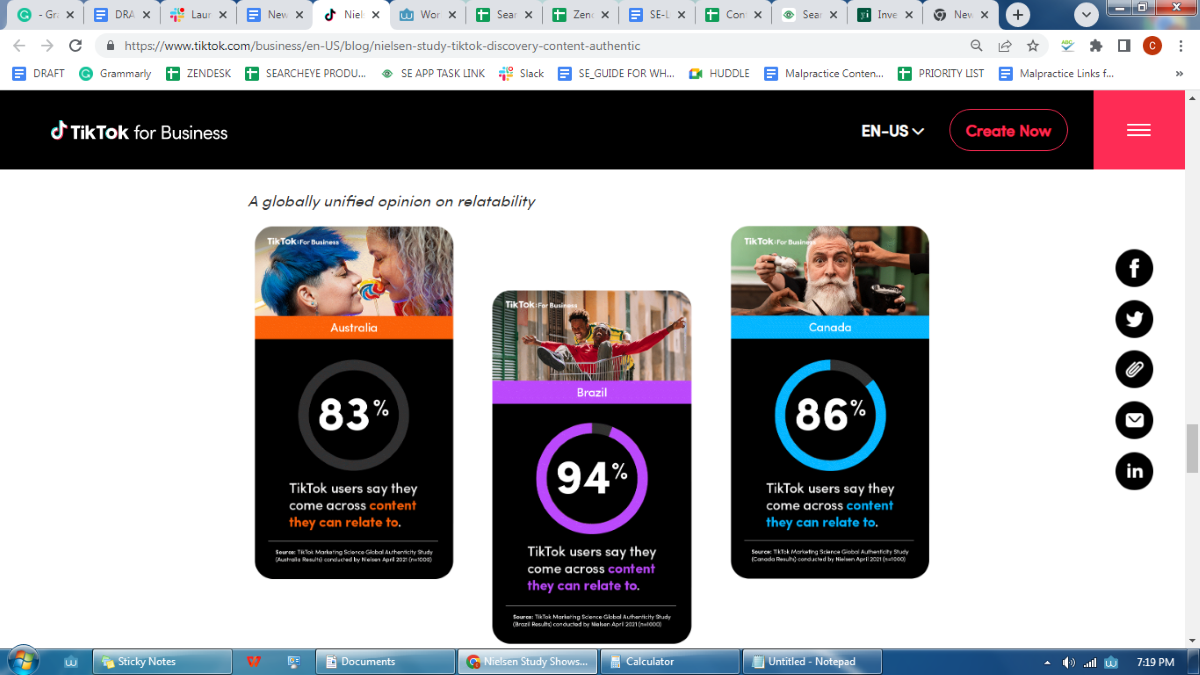The height and width of the screenshot is (675, 1200).
Task: Bookmark this page with star icon
Action: [x=1033, y=46]
